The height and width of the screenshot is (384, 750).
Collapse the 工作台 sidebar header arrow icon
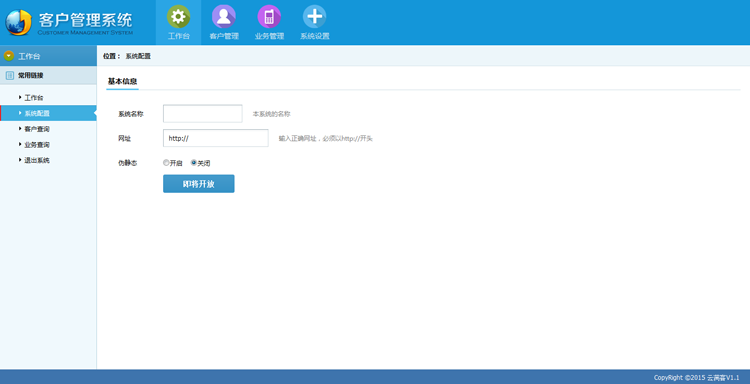coord(9,56)
